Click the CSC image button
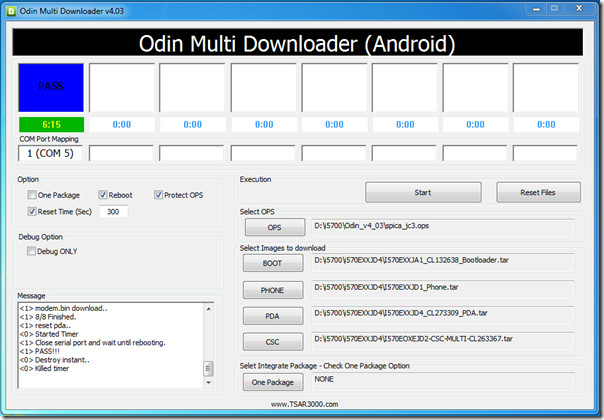 pyautogui.click(x=273, y=342)
